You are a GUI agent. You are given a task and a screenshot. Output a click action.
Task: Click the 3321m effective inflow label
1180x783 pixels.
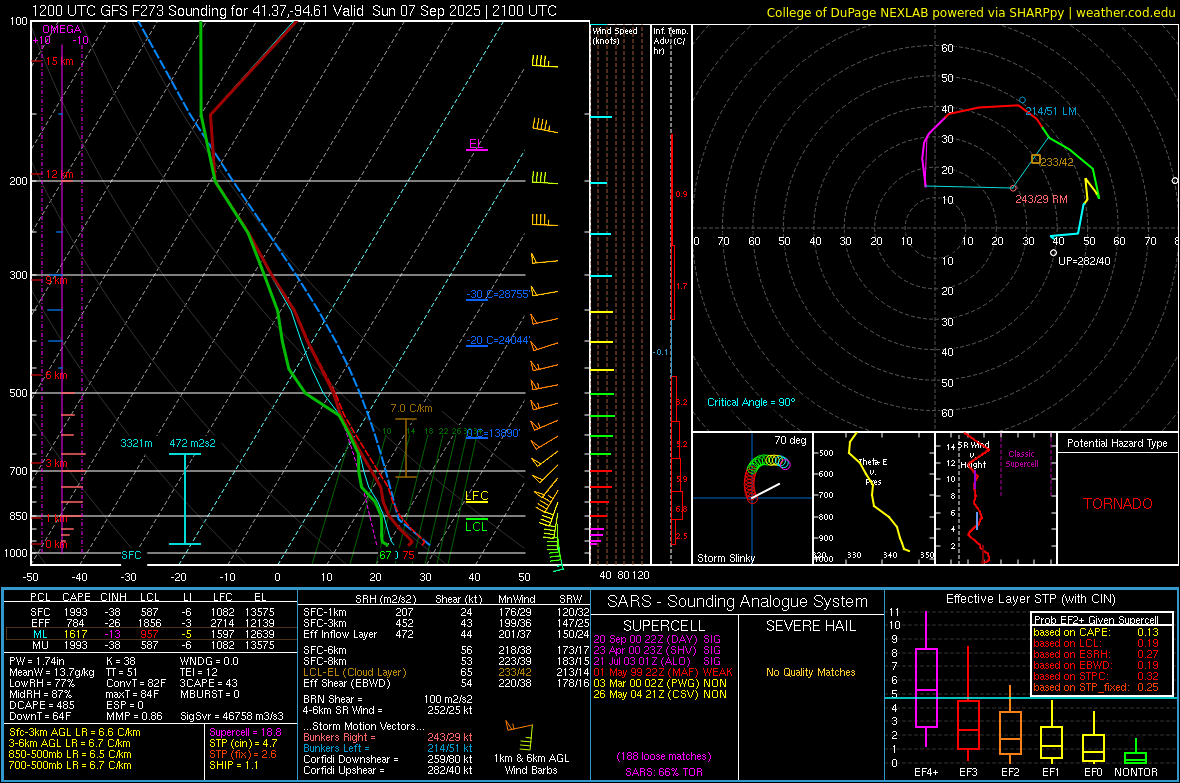pyautogui.click(x=136, y=443)
